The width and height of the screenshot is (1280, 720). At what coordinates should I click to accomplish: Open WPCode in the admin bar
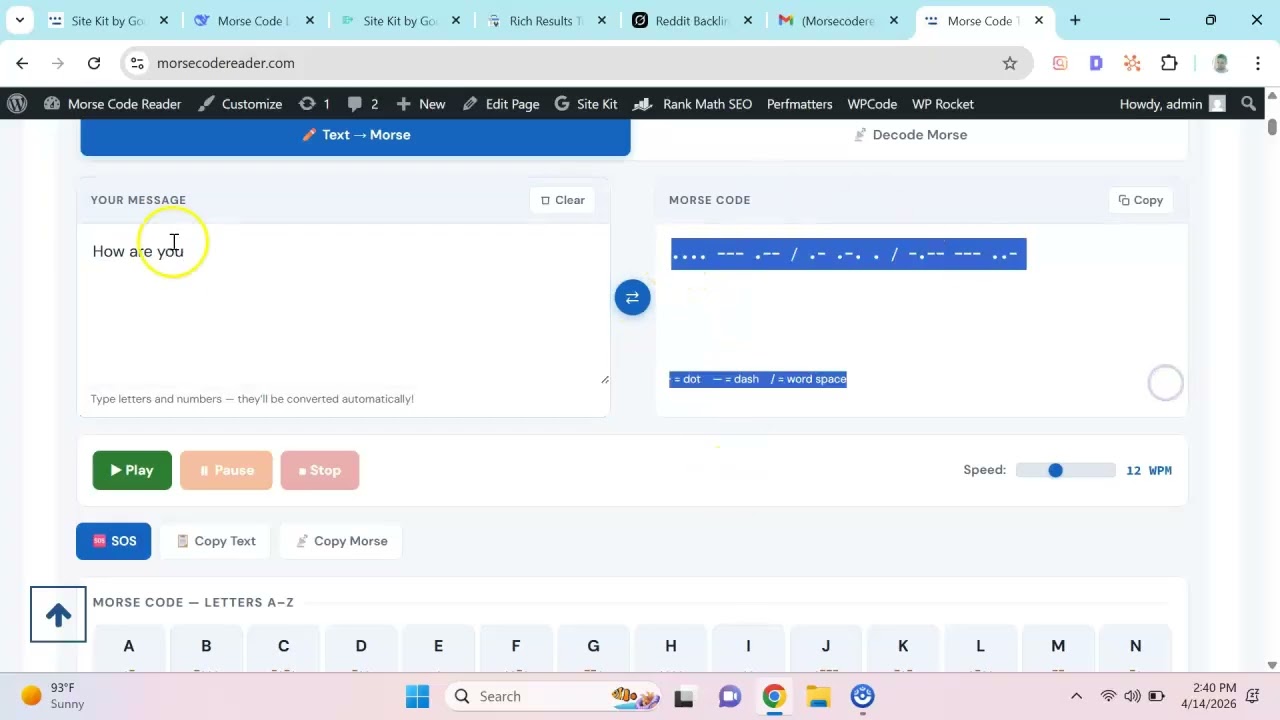(x=872, y=104)
